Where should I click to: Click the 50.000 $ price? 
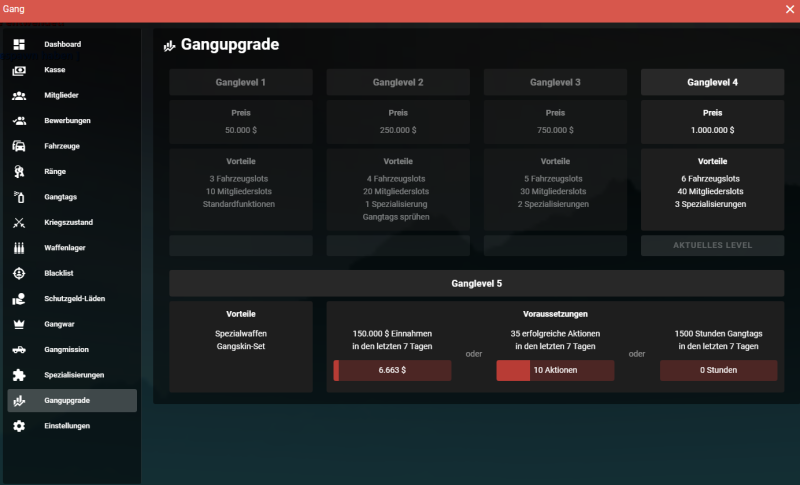(241, 130)
